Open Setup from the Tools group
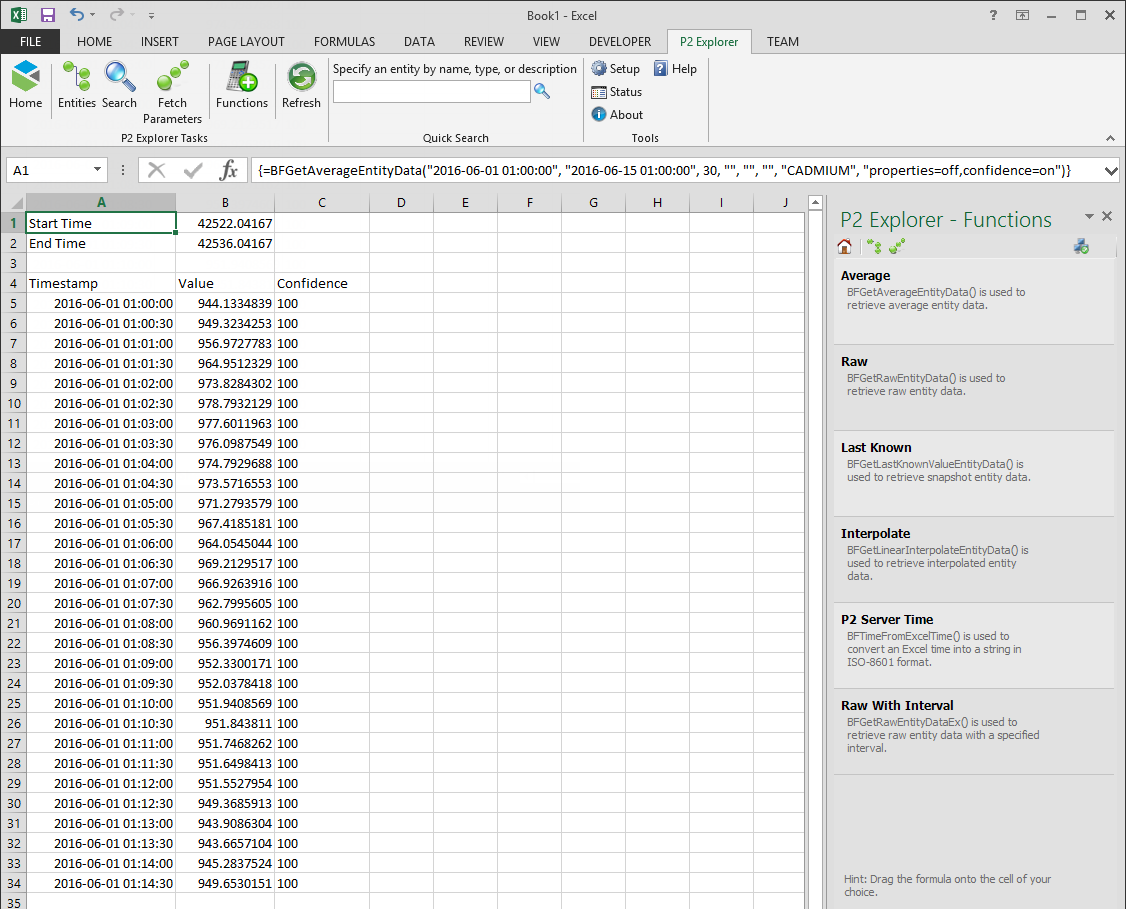The width and height of the screenshot is (1126, 909). (x=615, y=69)
